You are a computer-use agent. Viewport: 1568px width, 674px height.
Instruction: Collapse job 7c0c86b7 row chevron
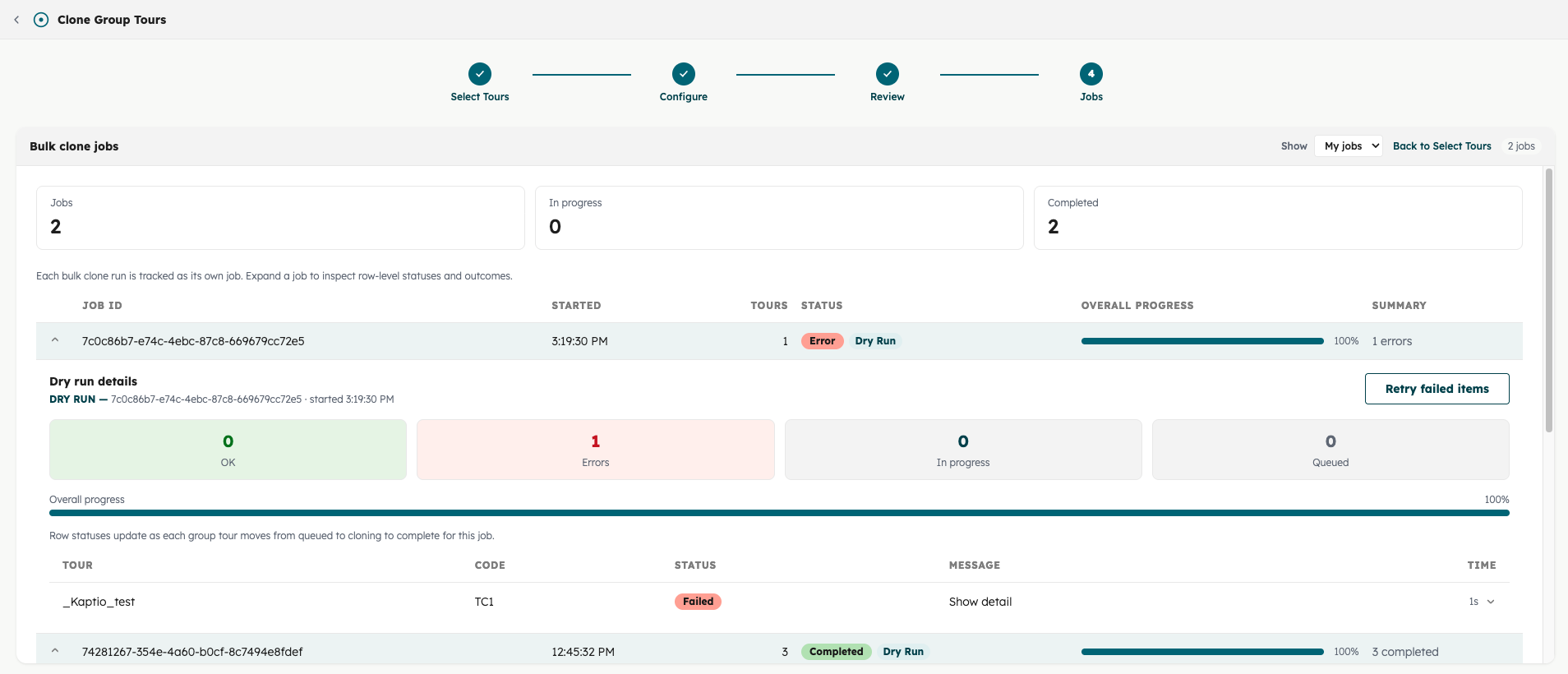pos(55,340)
